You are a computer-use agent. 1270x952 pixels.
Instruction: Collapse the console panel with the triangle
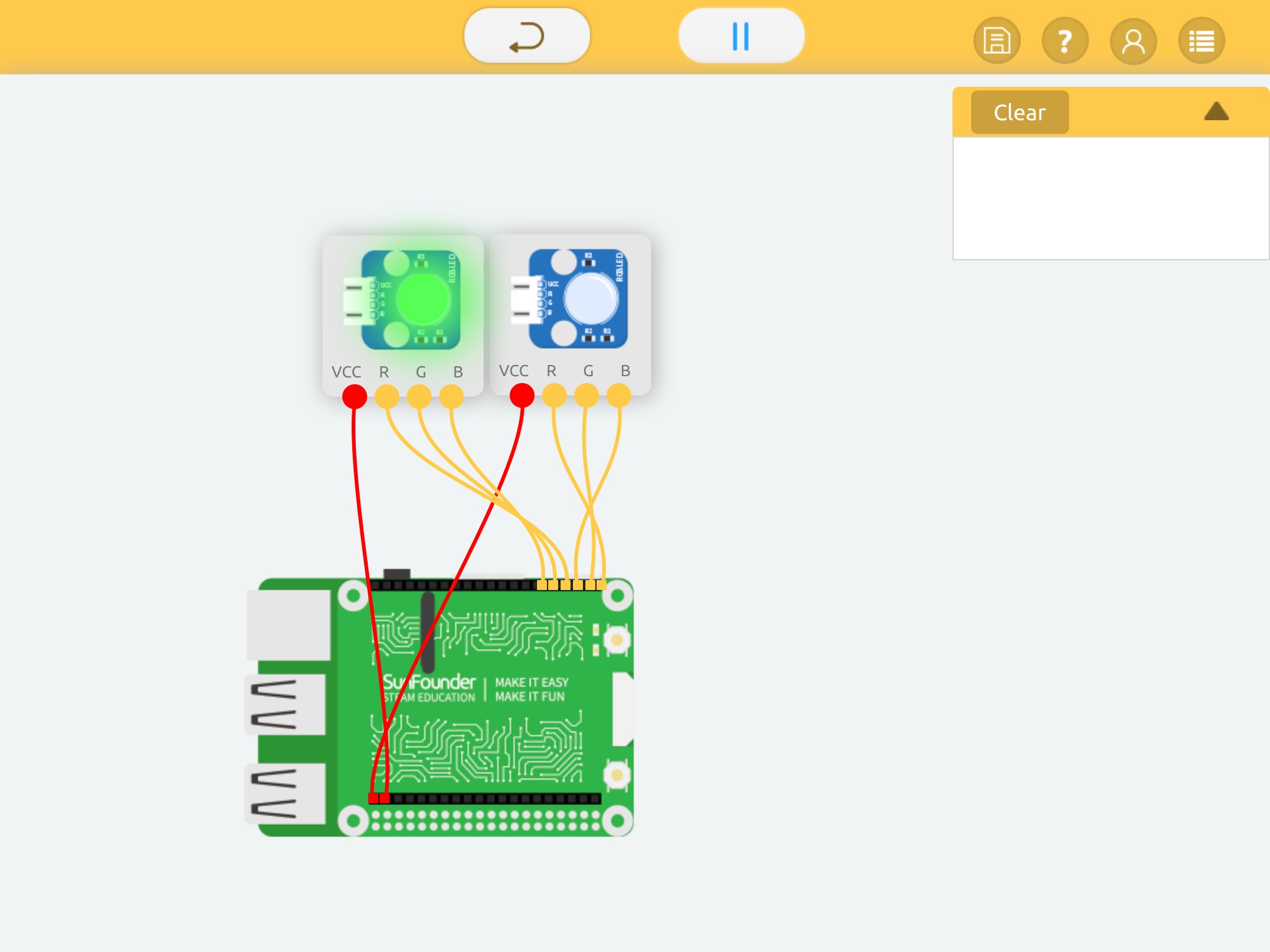tap(1216, 112)
